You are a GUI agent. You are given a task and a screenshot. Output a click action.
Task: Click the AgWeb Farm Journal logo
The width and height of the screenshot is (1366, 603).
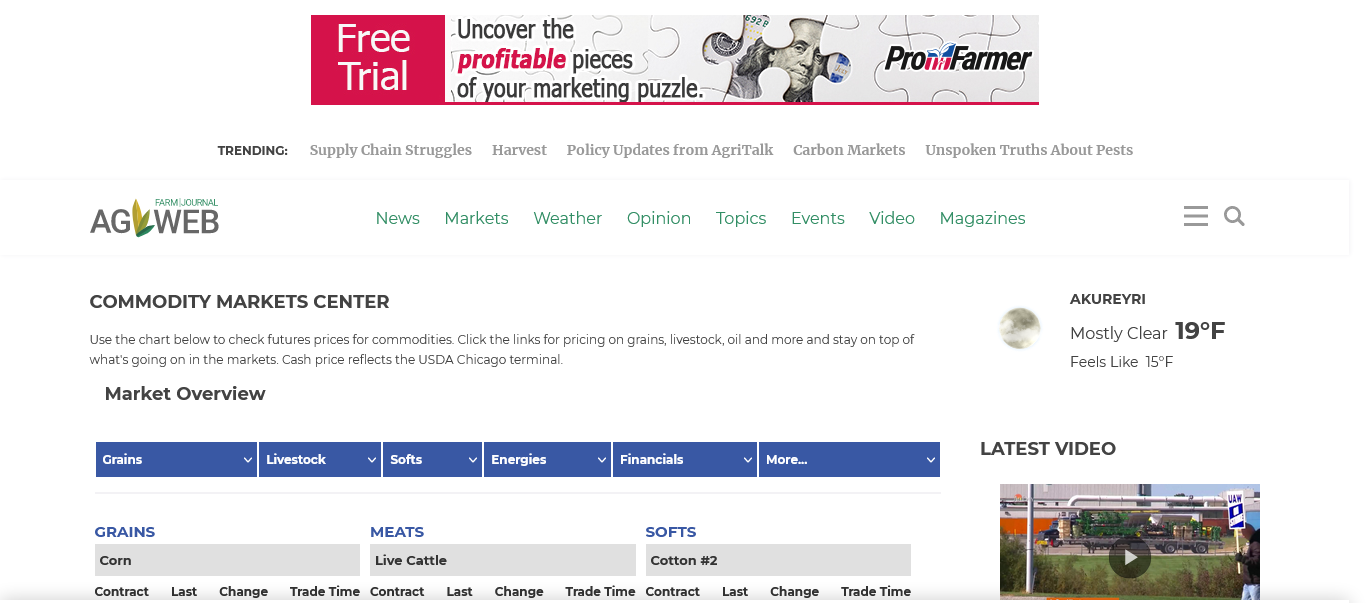154,217
